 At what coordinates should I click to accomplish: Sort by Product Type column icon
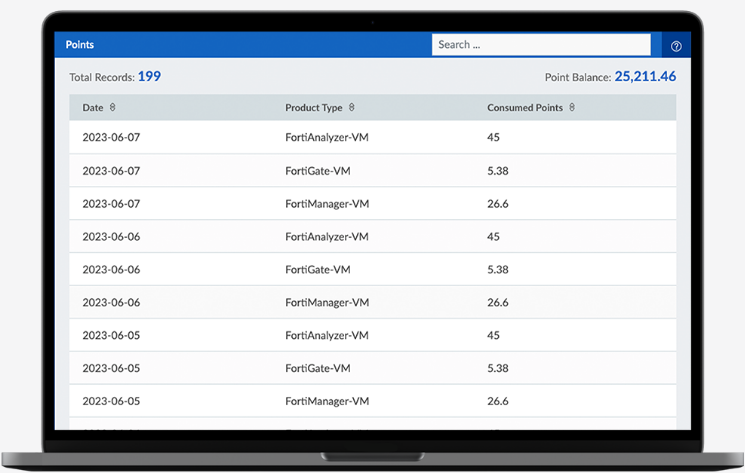tap(352, 107)
